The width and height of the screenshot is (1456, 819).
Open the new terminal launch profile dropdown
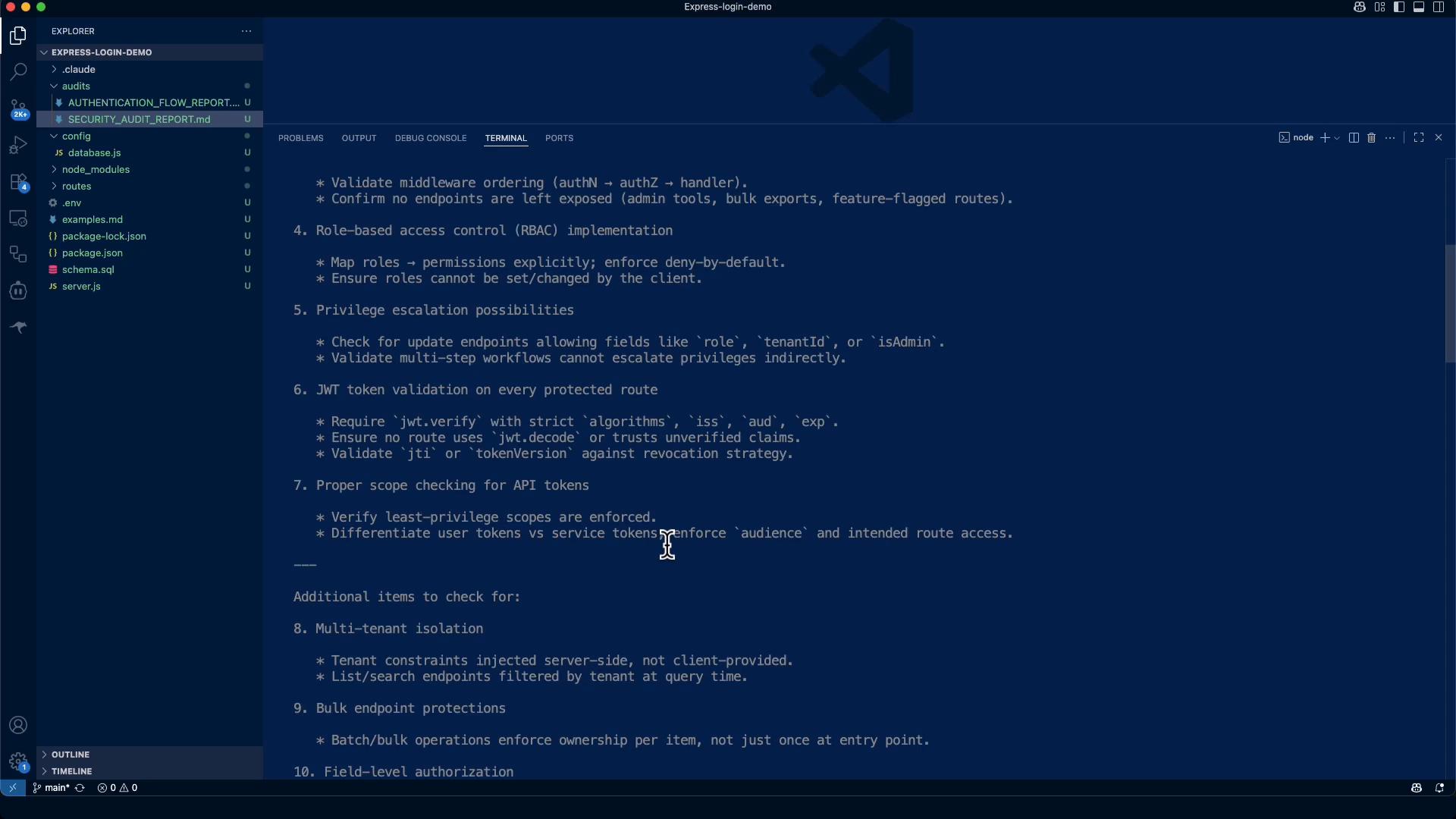click(x=1337, y=138)
